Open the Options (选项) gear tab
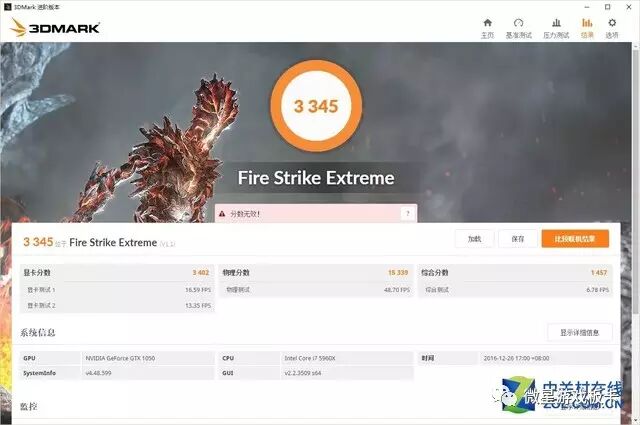The height and width of the screenshot is (425, 640). coord(611,28)
